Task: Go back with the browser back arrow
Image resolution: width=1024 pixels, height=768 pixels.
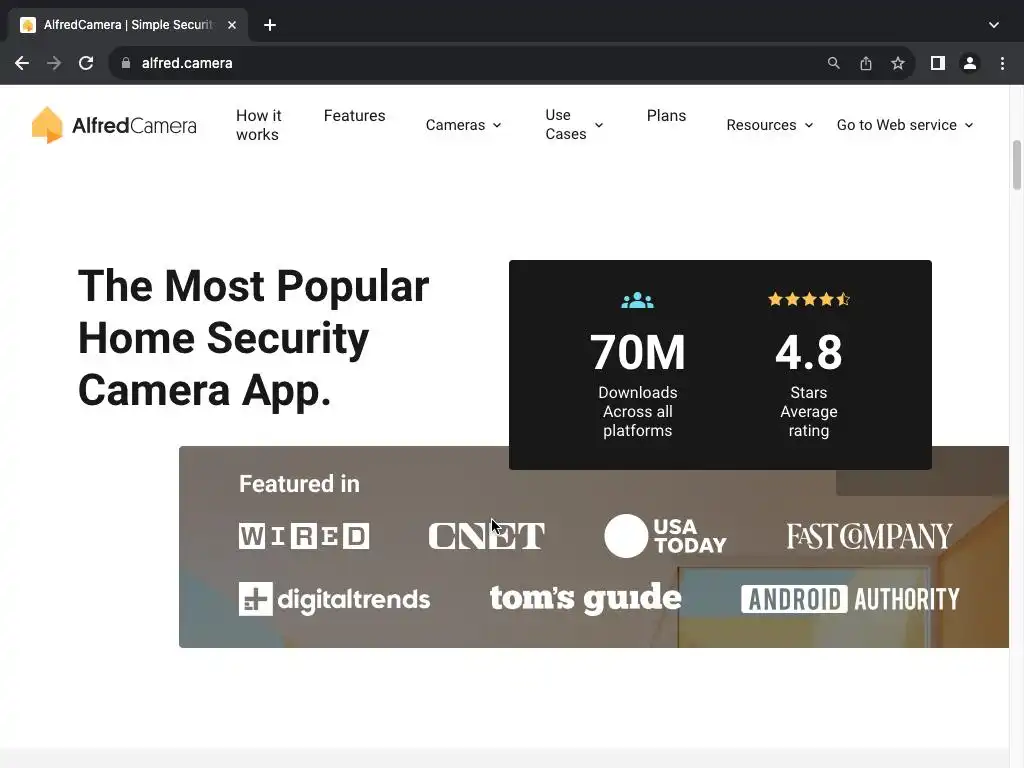Action: pos(22,63)
